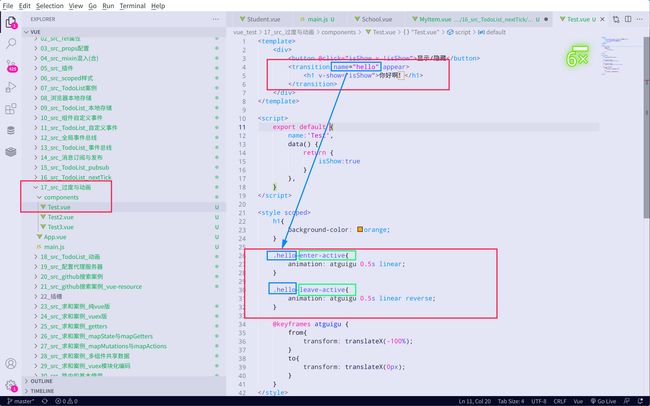Change CRLF end of line sequence

(560, 401)
